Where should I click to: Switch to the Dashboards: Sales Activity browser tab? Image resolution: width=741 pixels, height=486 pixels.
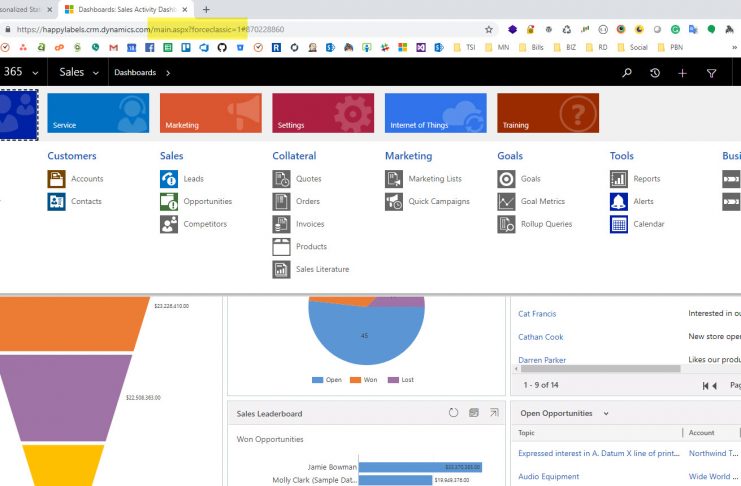pyautogui.click(x=126, y=9)
